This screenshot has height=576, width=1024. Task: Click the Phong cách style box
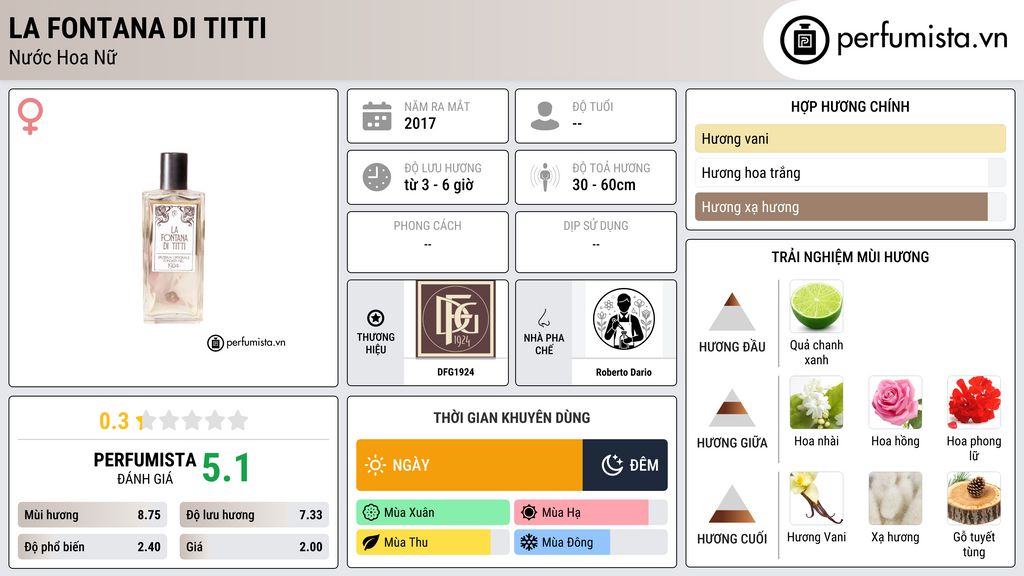pos(428,242)
